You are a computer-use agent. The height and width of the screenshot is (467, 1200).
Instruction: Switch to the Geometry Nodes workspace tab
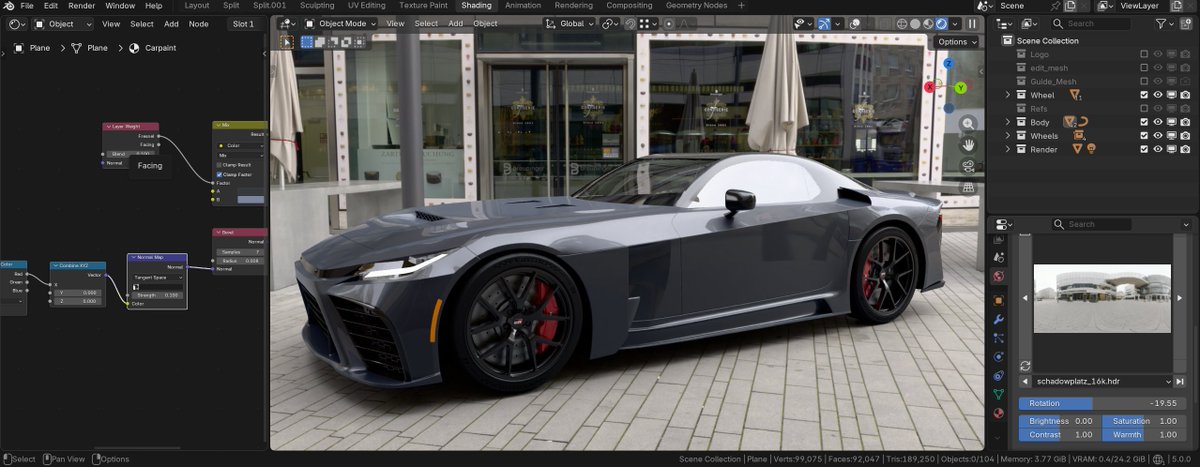pos(696,6)
